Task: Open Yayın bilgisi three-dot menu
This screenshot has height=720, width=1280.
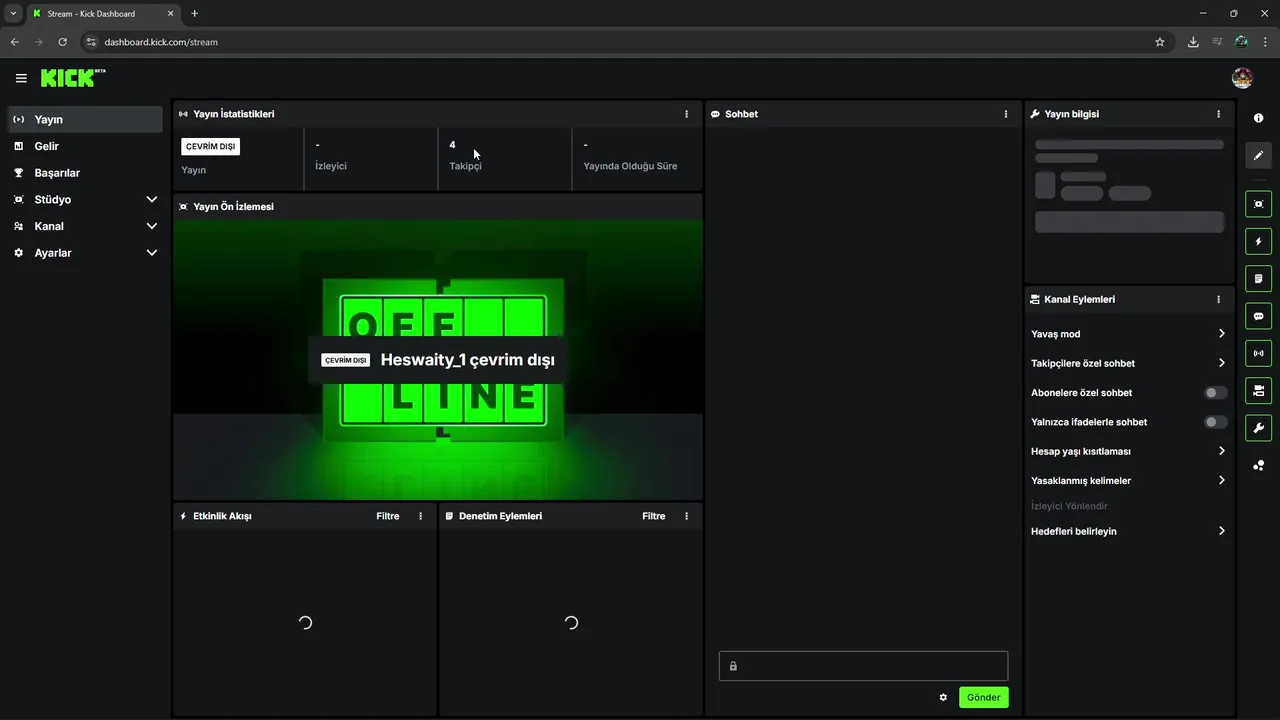Action: (x=1218, y=114)
